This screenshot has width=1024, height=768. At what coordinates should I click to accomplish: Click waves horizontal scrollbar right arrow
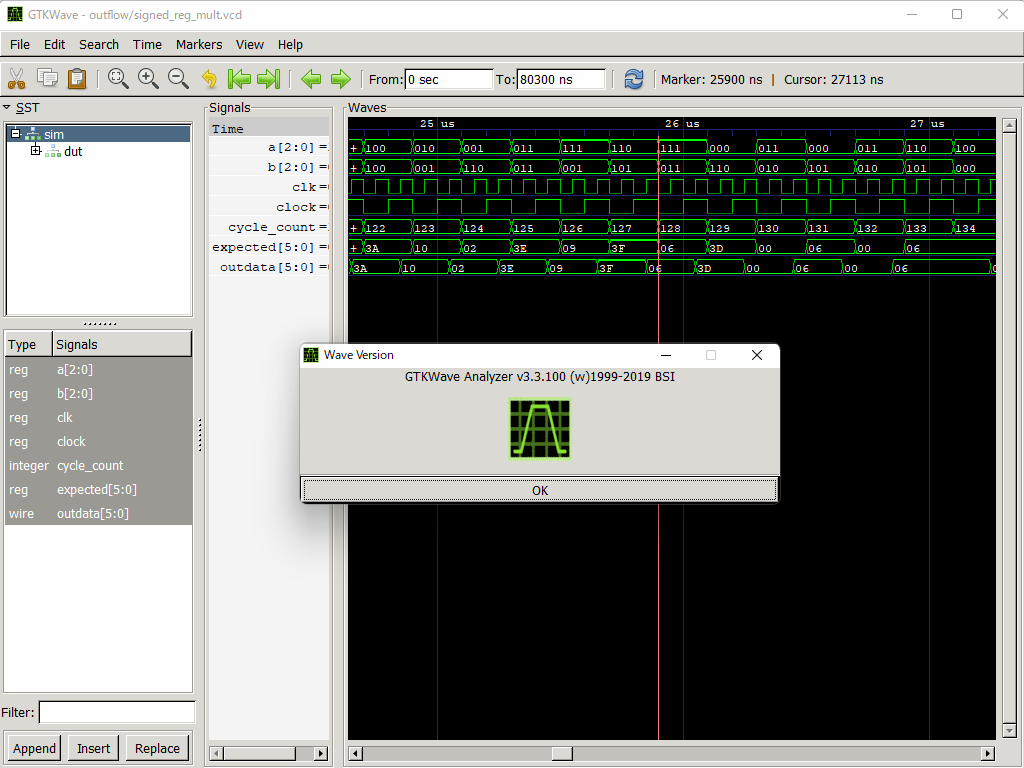(988, 754)
